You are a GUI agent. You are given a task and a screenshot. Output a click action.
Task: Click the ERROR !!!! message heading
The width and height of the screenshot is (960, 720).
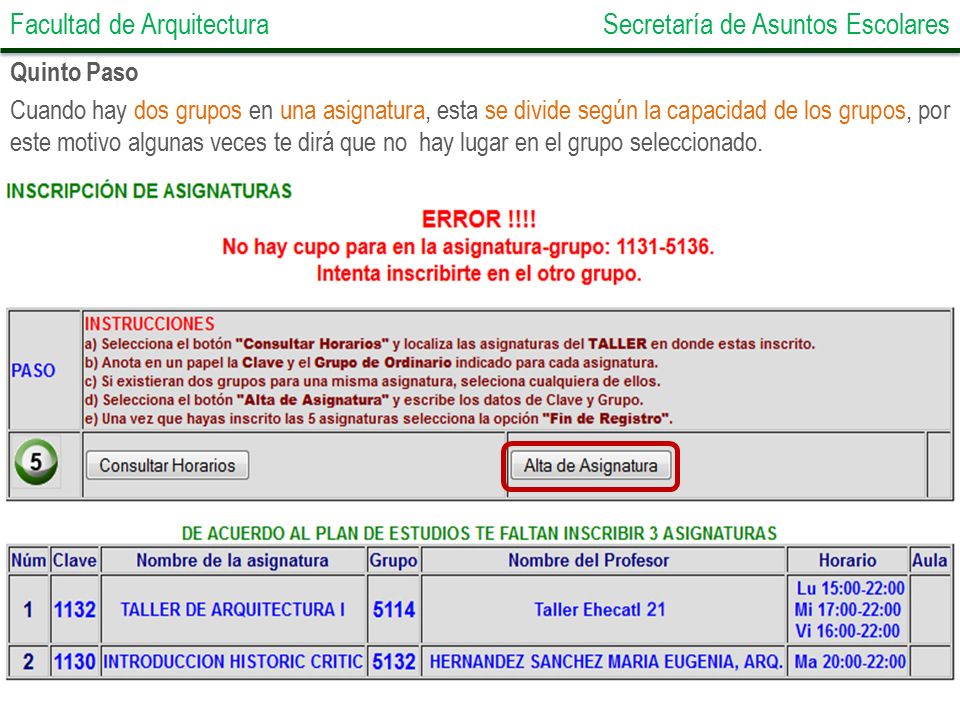click(479, 219)
